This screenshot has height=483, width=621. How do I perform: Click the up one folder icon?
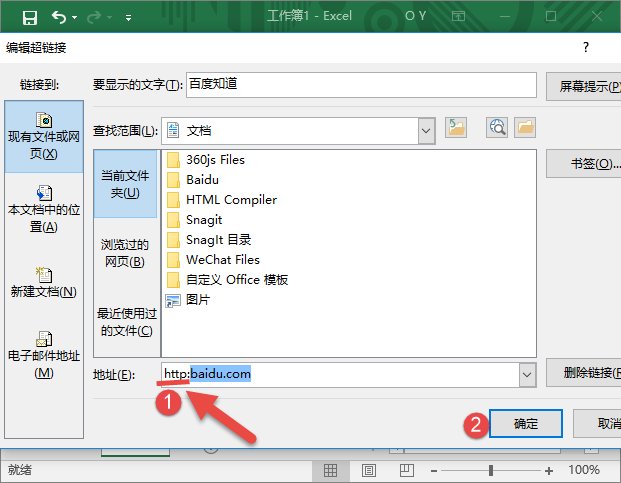click(455, 128)
